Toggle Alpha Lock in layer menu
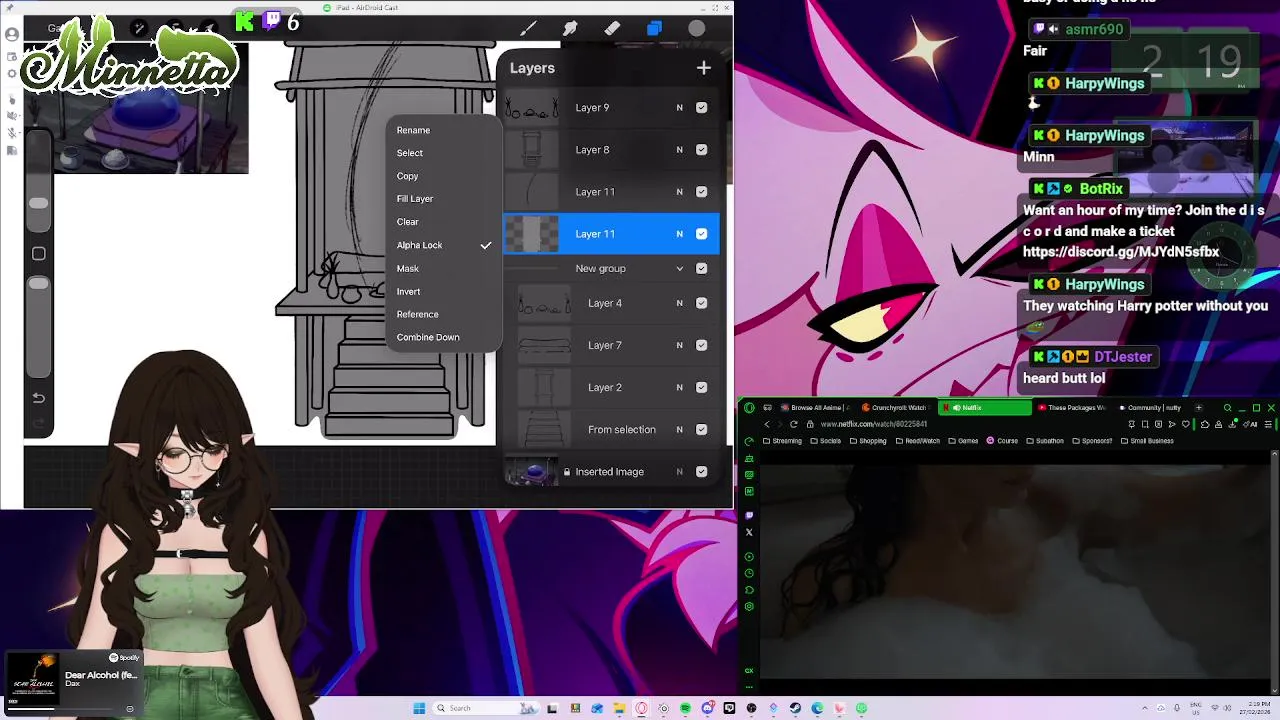Image resolution: width=1280 pixels, height=720 pixels. pyautogui.click(x=443, y=245)
